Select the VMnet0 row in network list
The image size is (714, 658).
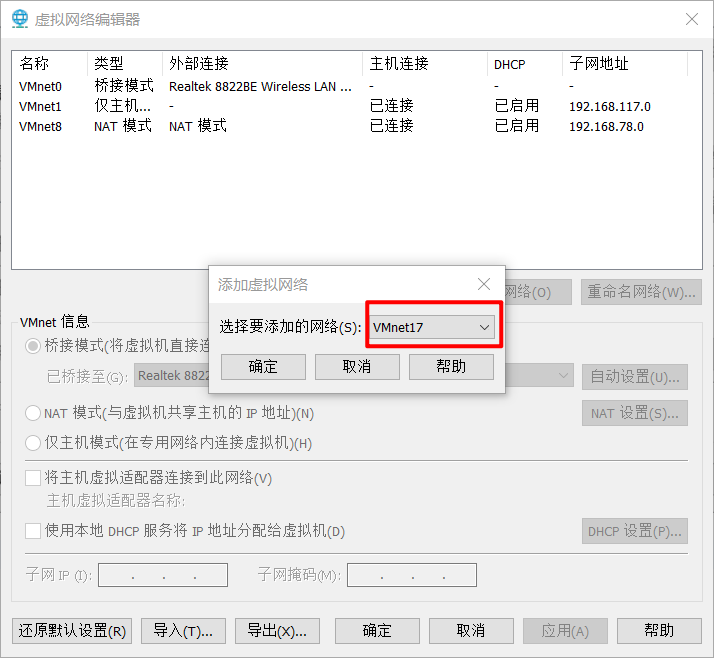click(41, 87)
